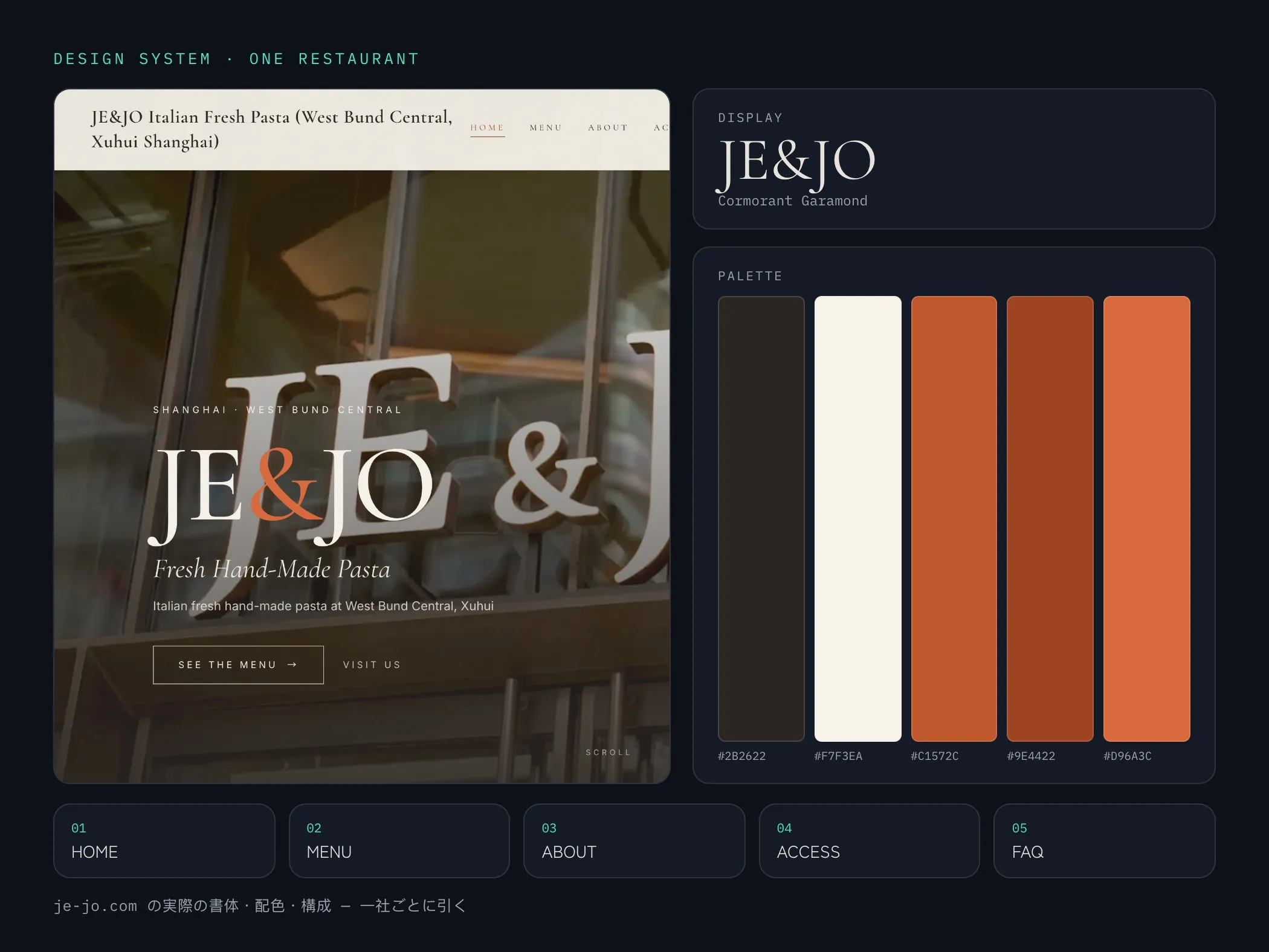Image resolution: width=1269 pixels, height=952 pixels.
Task: Open the 01 HOME card
Action: [x=164, y=841]
